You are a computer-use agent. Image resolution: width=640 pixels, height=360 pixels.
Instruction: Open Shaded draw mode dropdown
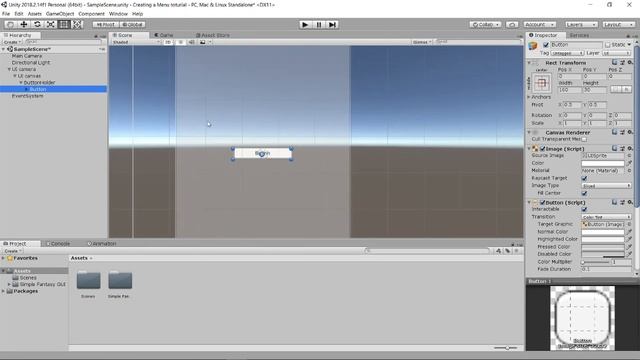point(136,42)
